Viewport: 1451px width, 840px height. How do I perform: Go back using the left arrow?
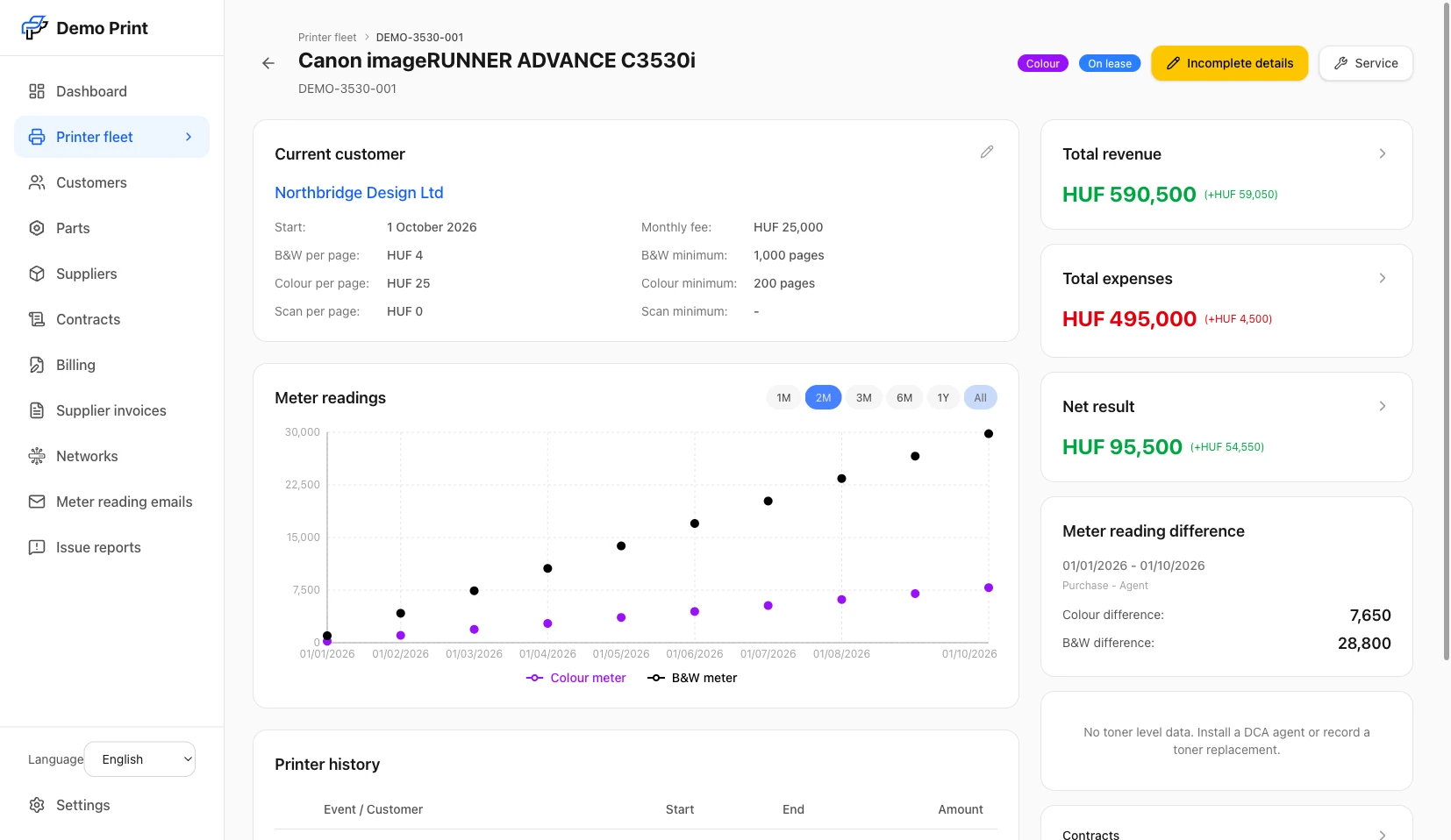point(268,63)
